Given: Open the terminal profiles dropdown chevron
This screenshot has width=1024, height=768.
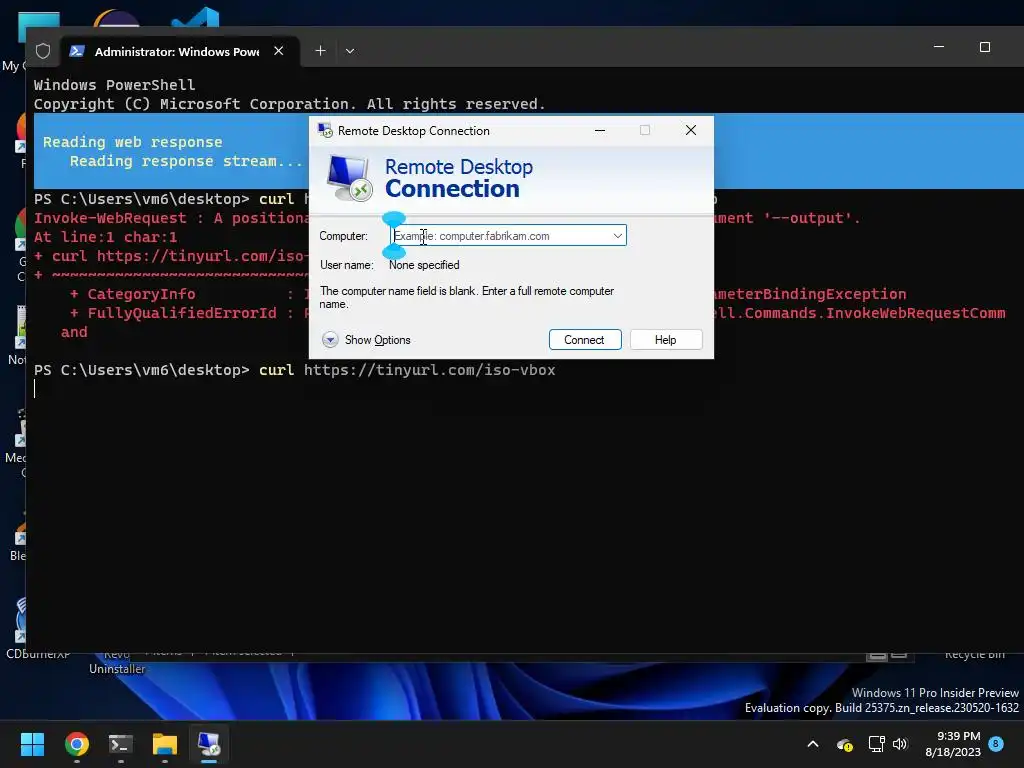Looking at the screenshot, I should (350, 51).
